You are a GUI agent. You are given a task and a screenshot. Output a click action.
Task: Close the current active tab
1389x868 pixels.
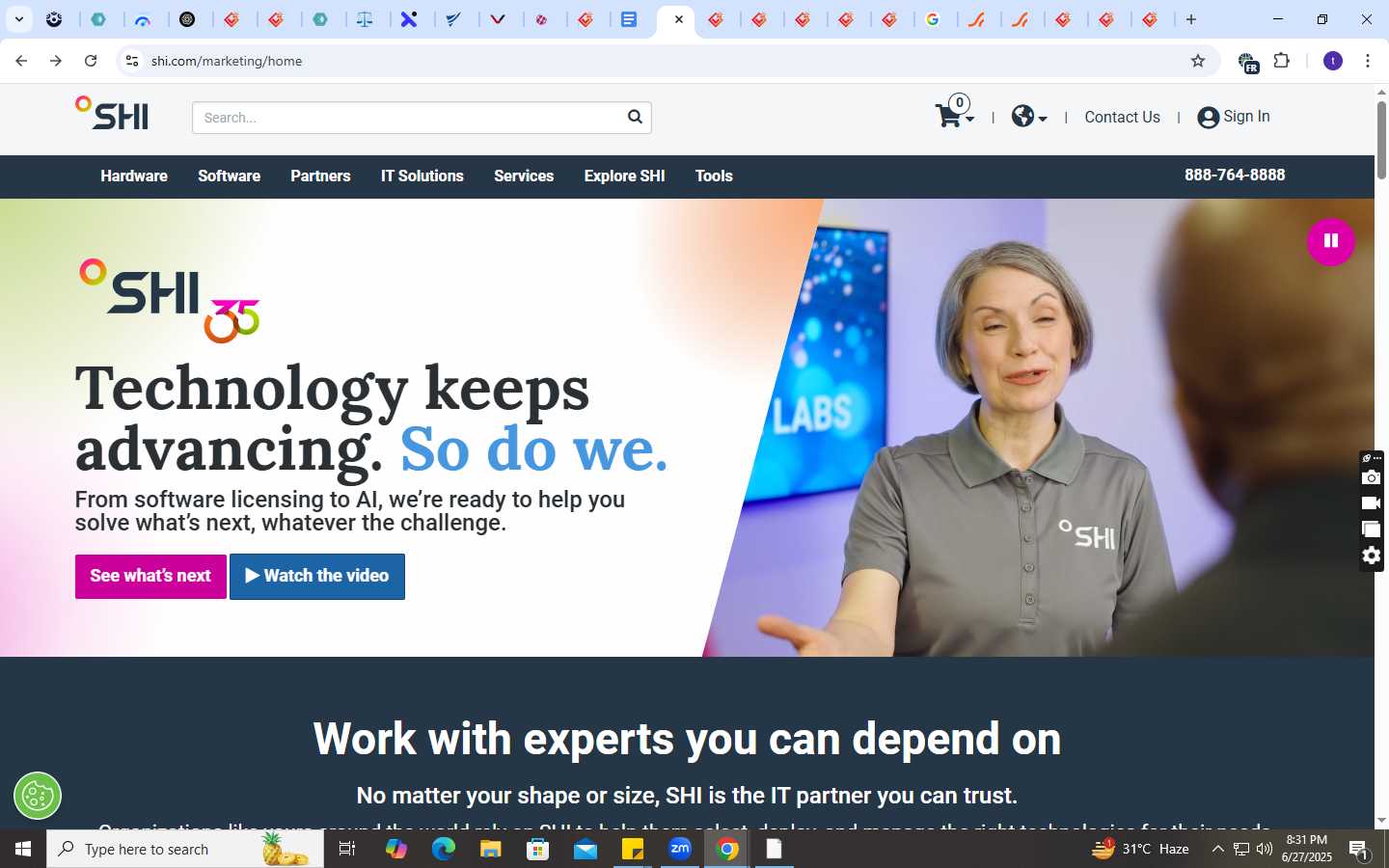(x=679, y=19)
